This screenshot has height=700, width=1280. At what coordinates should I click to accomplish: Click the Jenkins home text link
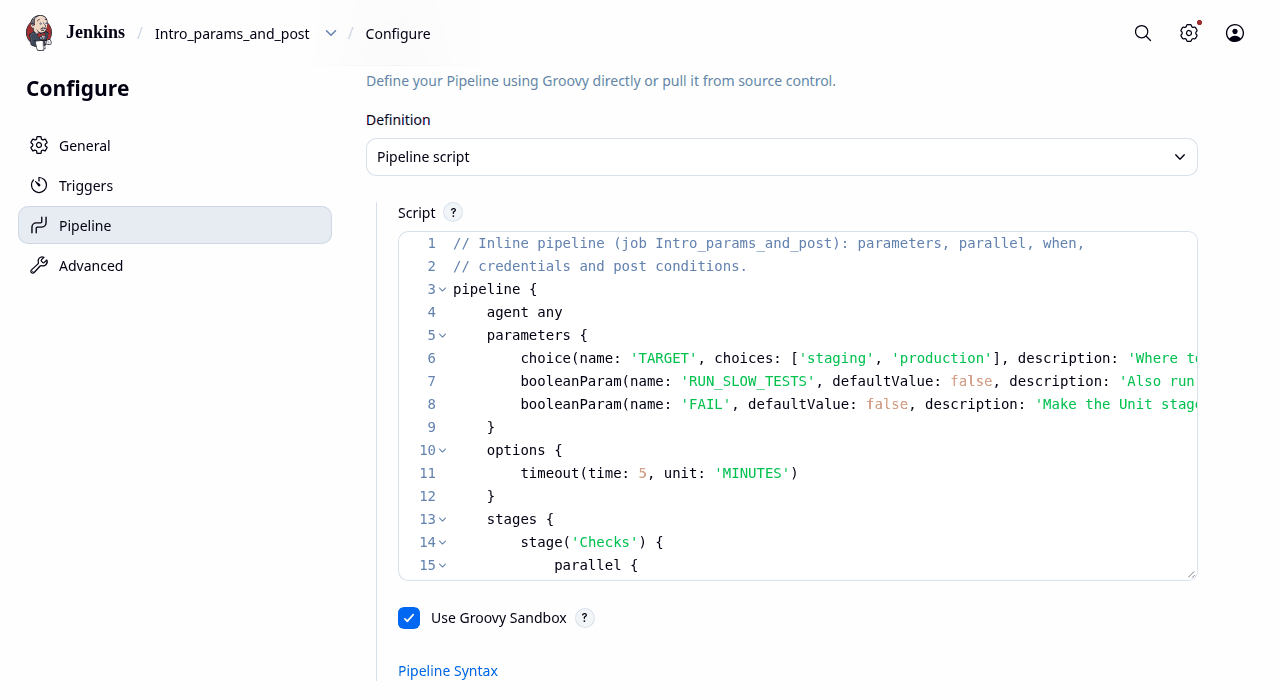pyautogui.click(x=95, y=32)
